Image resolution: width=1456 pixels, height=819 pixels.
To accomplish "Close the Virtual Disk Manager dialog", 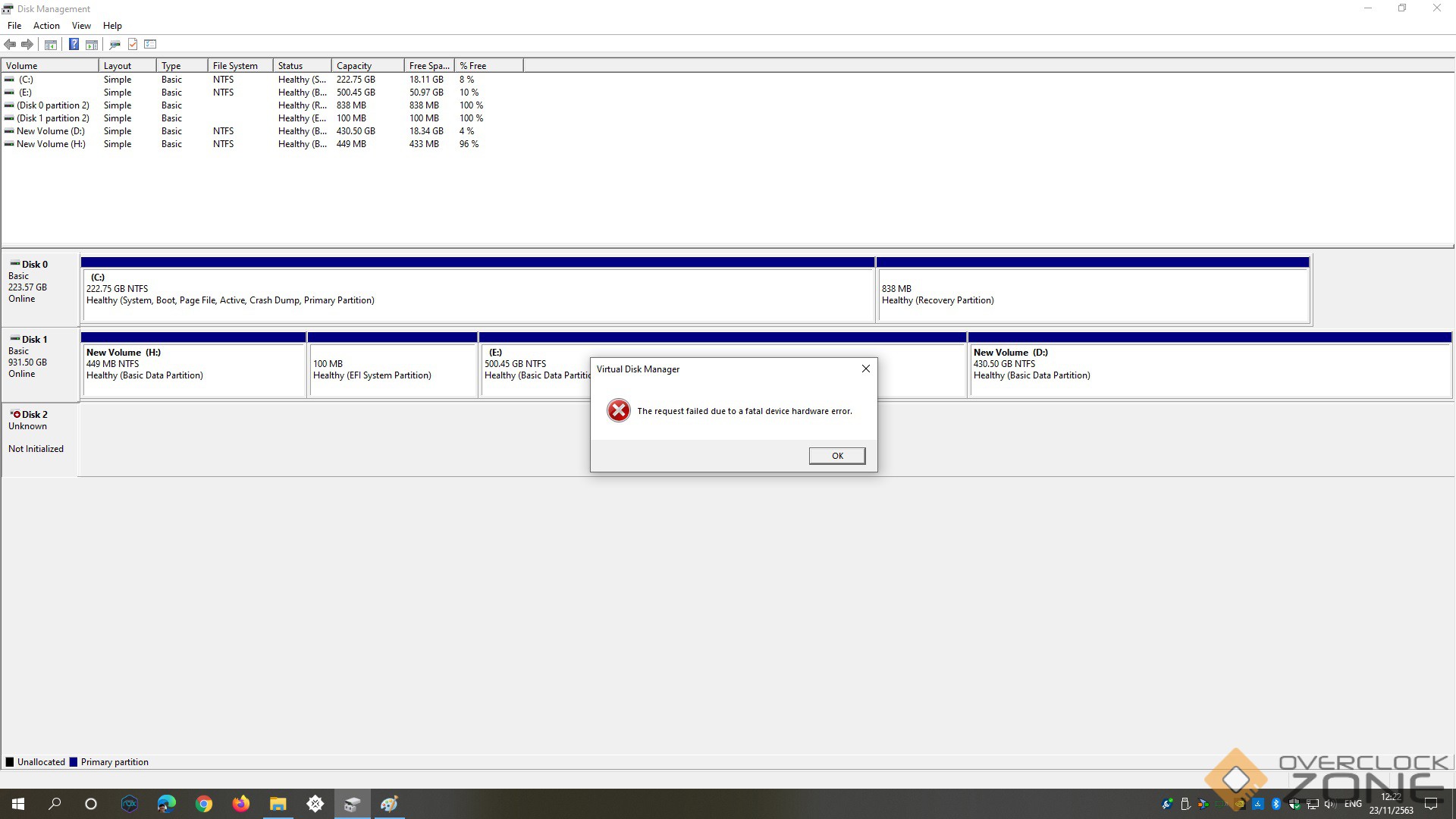I will pyautogui.click(x=865, y=369).
